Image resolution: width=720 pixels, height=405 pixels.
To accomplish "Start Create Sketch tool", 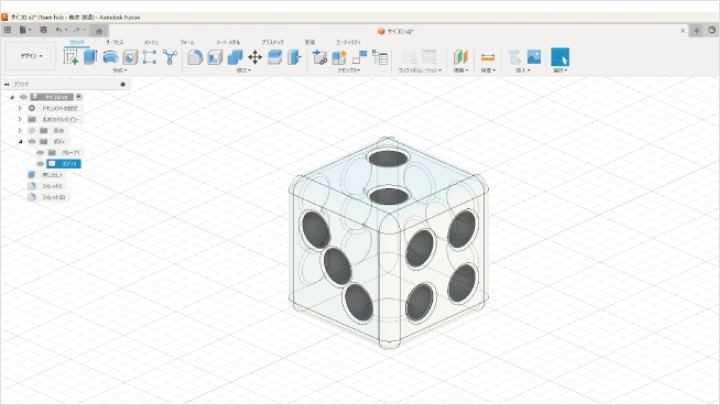I will click(71, 57).
